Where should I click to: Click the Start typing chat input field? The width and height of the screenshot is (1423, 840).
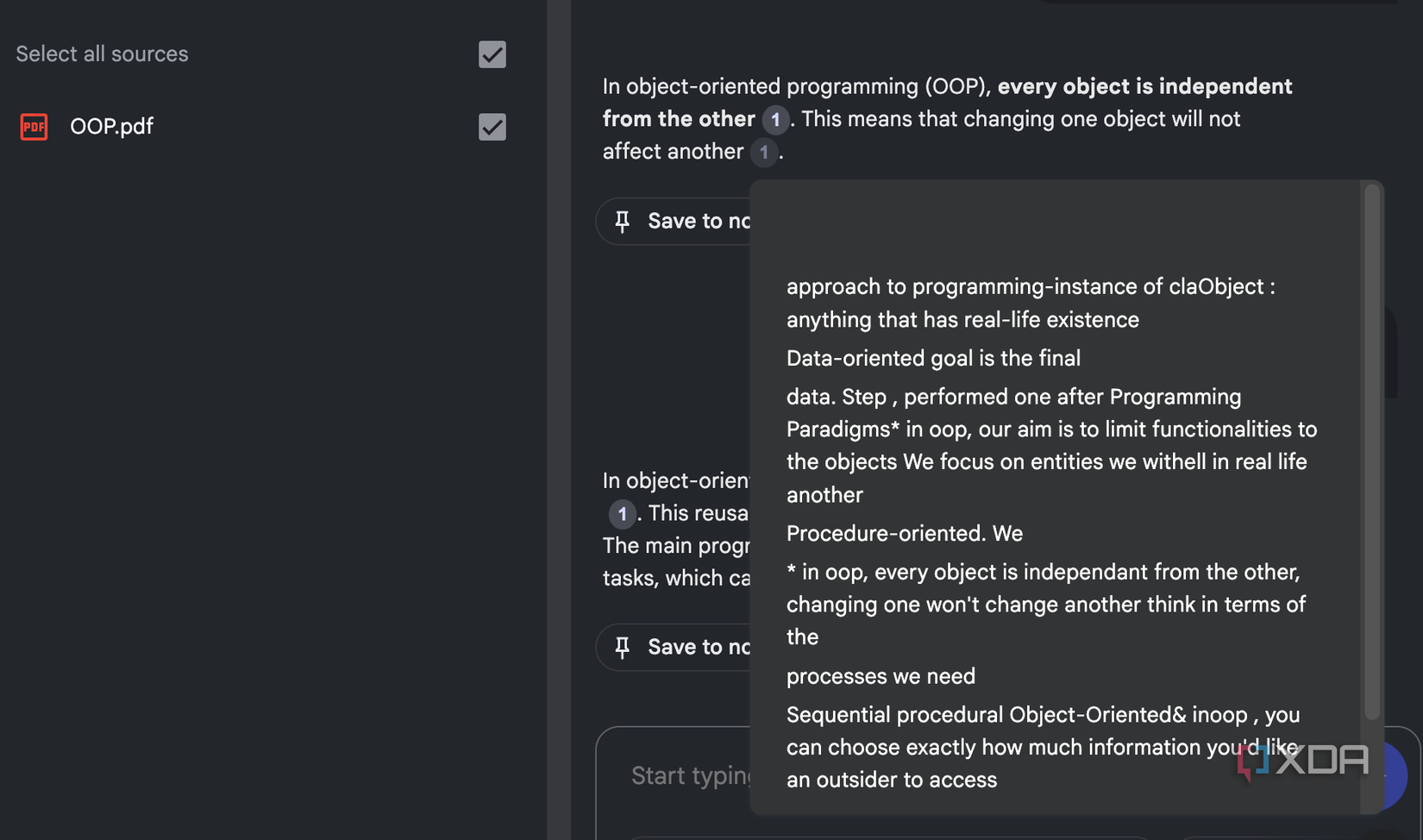(x=690, y=774)
